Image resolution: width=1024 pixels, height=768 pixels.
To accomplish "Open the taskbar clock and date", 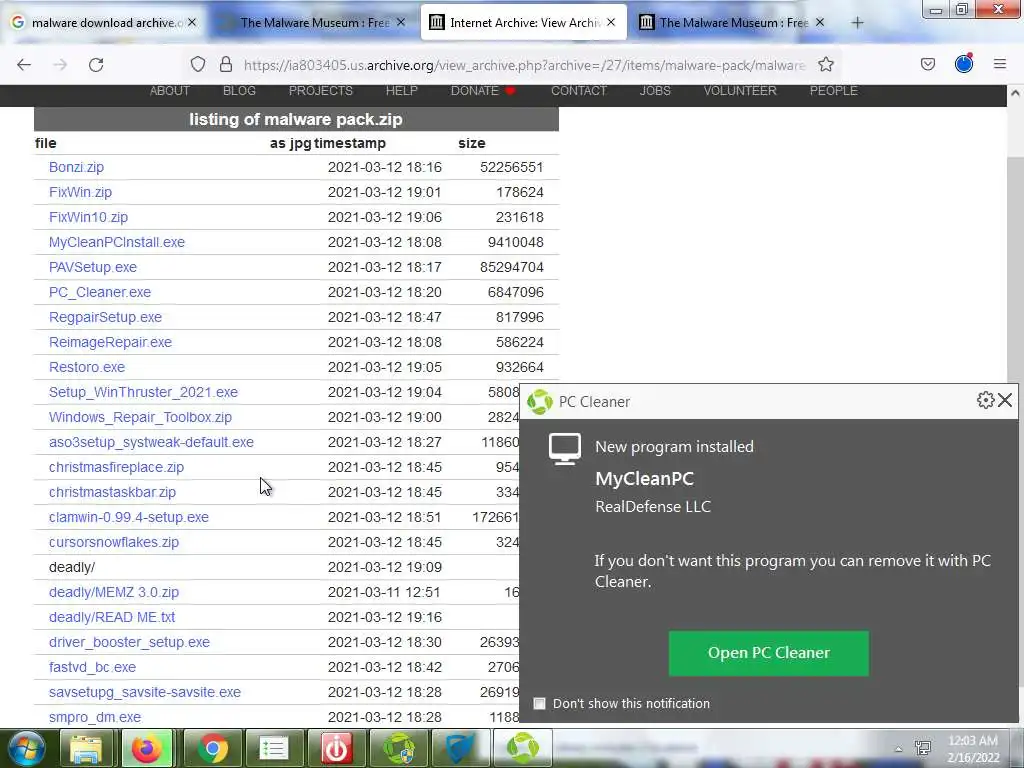I will click(974, 749).
